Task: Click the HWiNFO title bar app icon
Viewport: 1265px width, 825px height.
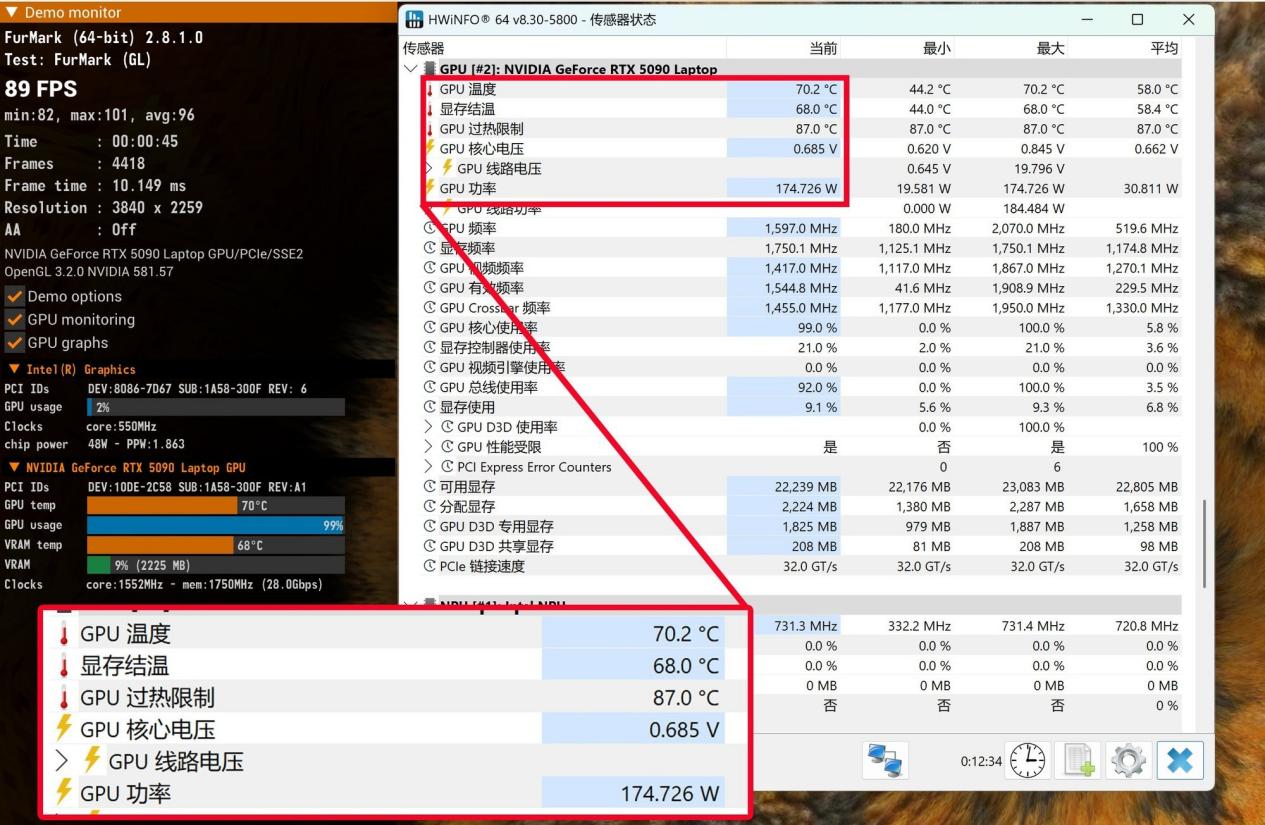Action: [415, 20]
